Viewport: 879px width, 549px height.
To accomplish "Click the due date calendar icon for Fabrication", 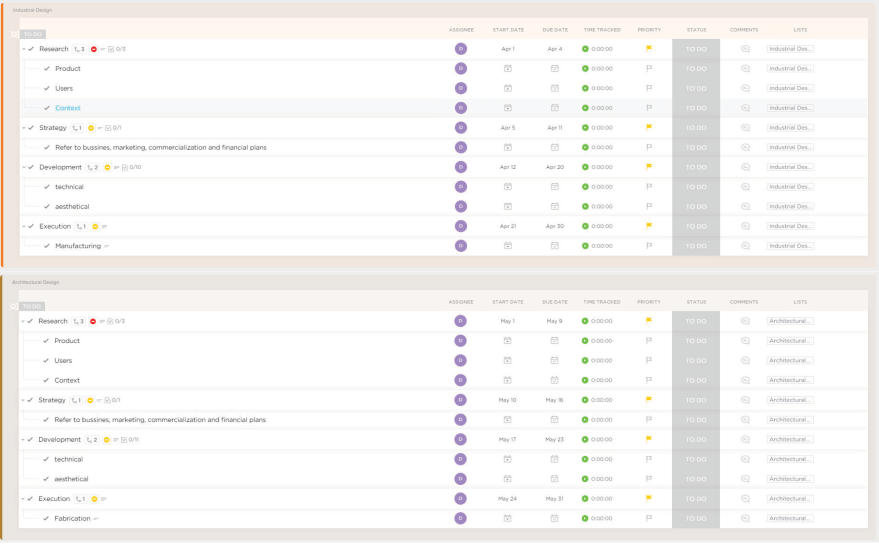I will pos(554,519).
